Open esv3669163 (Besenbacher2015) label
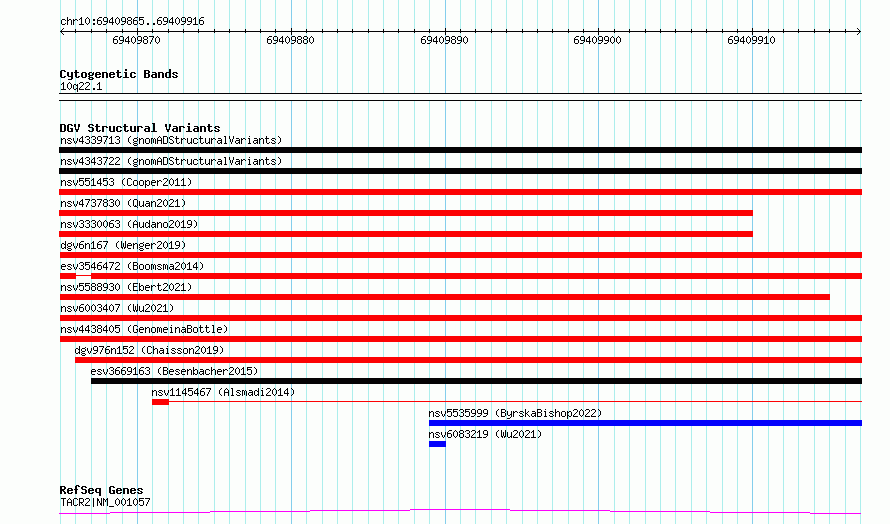The height and width of the screenshot is (524, 890). tap(174, 371)
